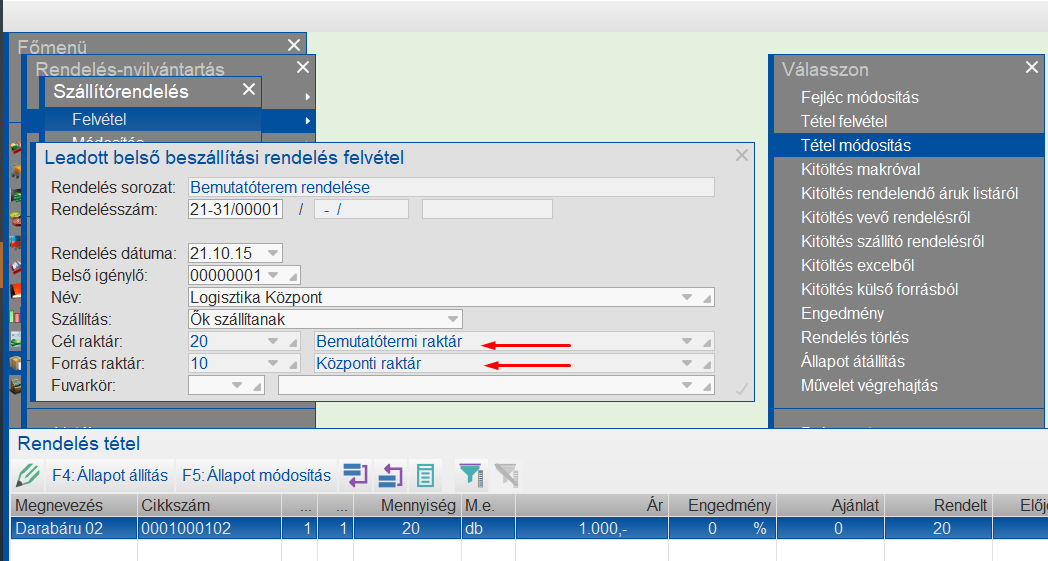
Task: Expand the Név field dropdown arrow
Action: (686, 298)
